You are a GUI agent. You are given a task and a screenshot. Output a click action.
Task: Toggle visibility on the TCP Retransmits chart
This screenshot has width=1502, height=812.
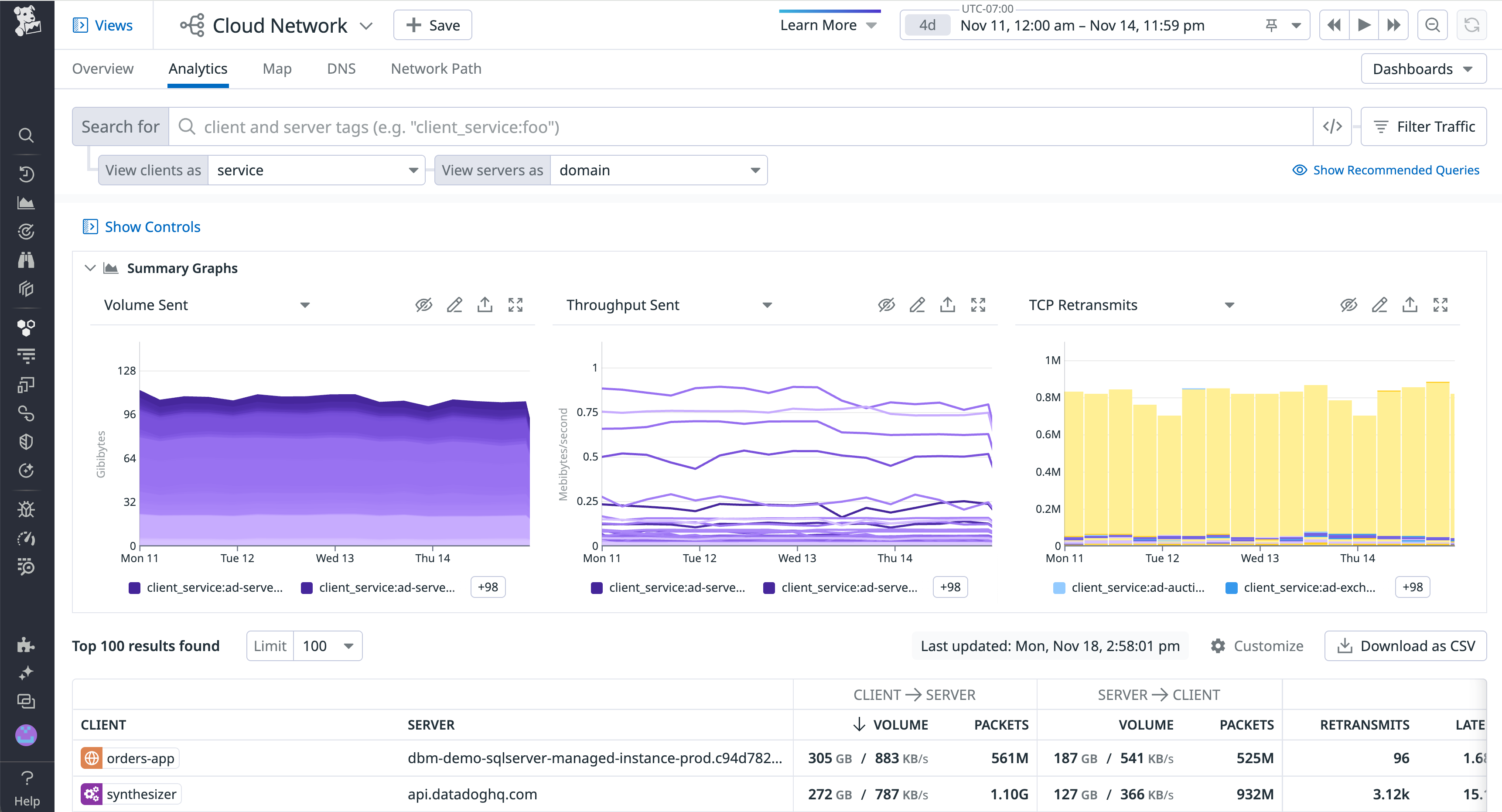coord(1349,304)
